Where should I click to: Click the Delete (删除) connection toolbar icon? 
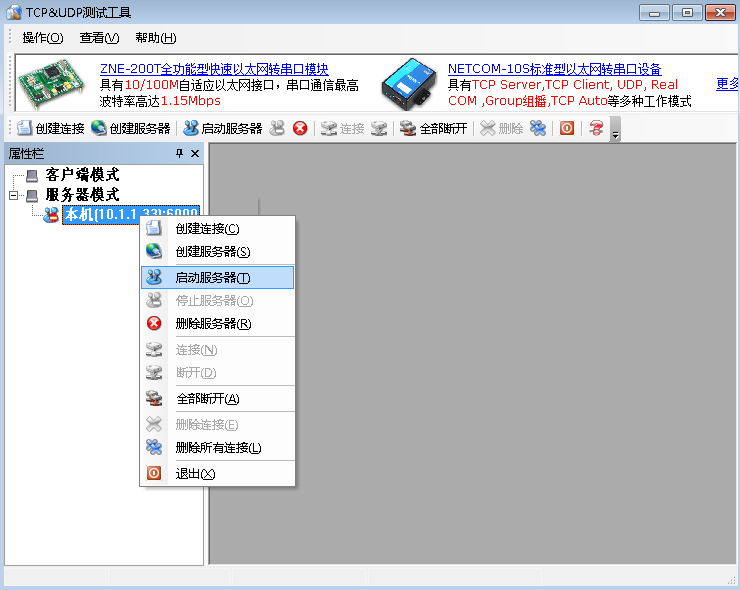click(x=488, y=128)
